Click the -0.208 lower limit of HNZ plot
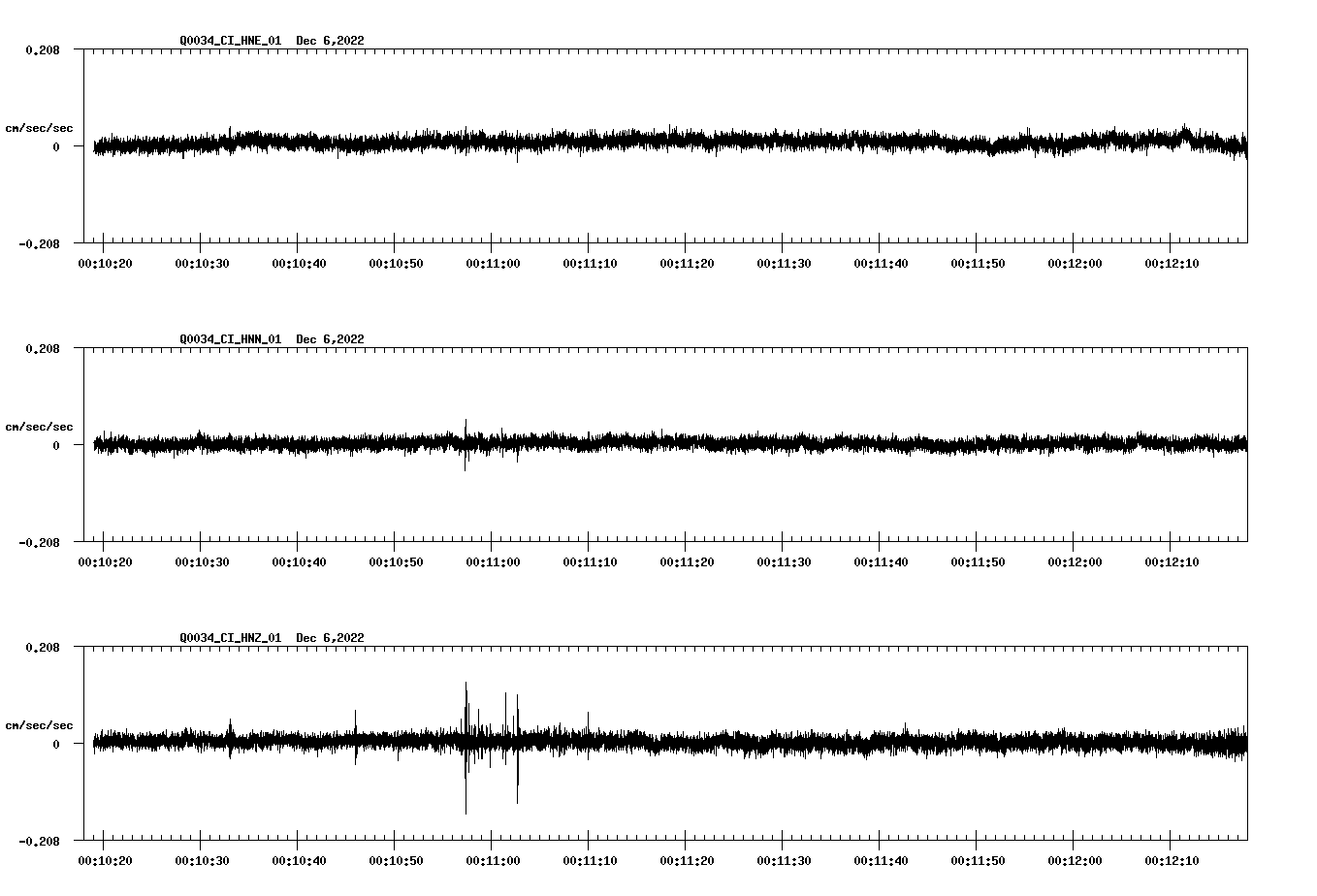The image size is (1317, 896). tap(39, 841)
